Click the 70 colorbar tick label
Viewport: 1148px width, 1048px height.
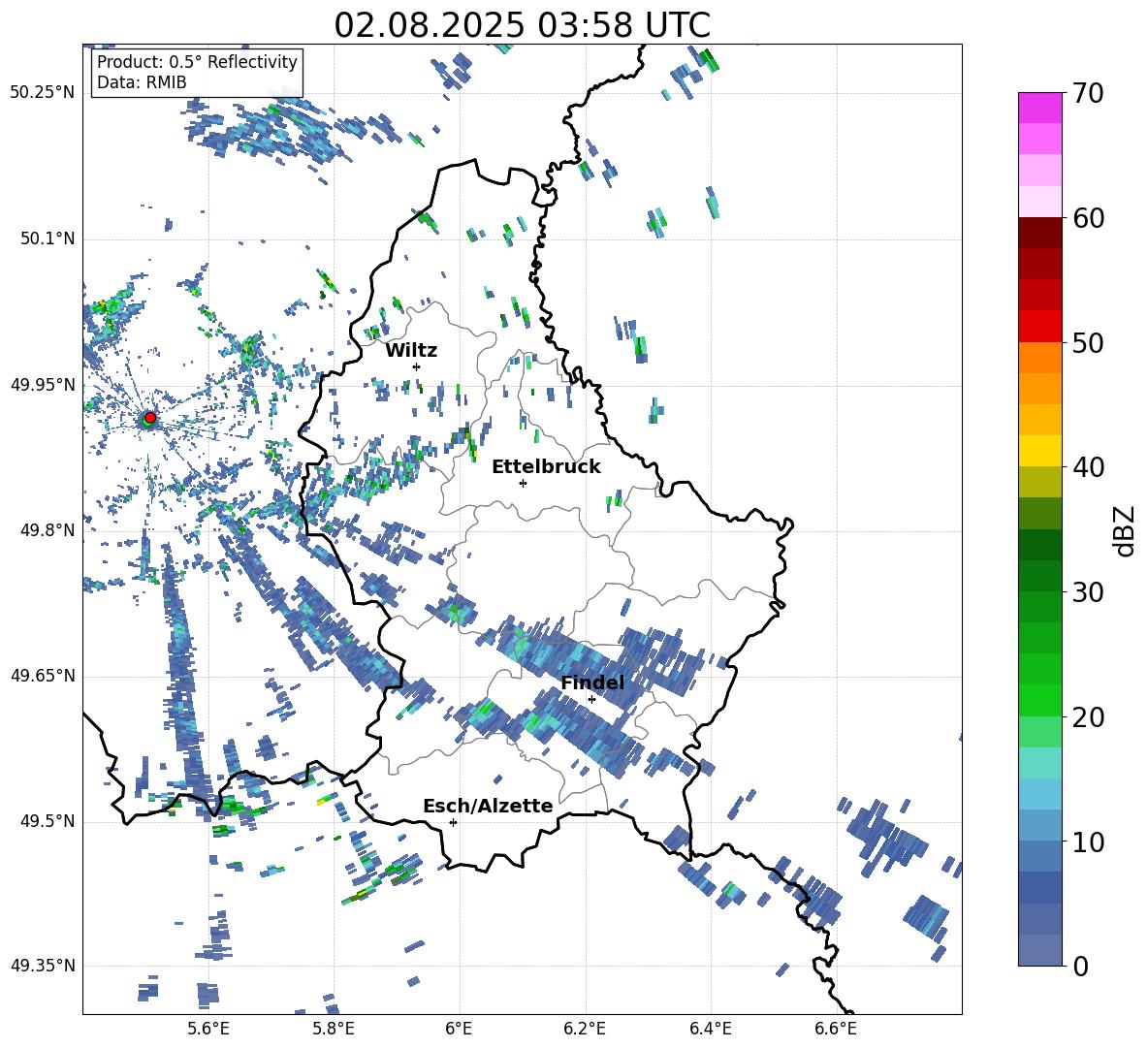tap(1088, 93)
